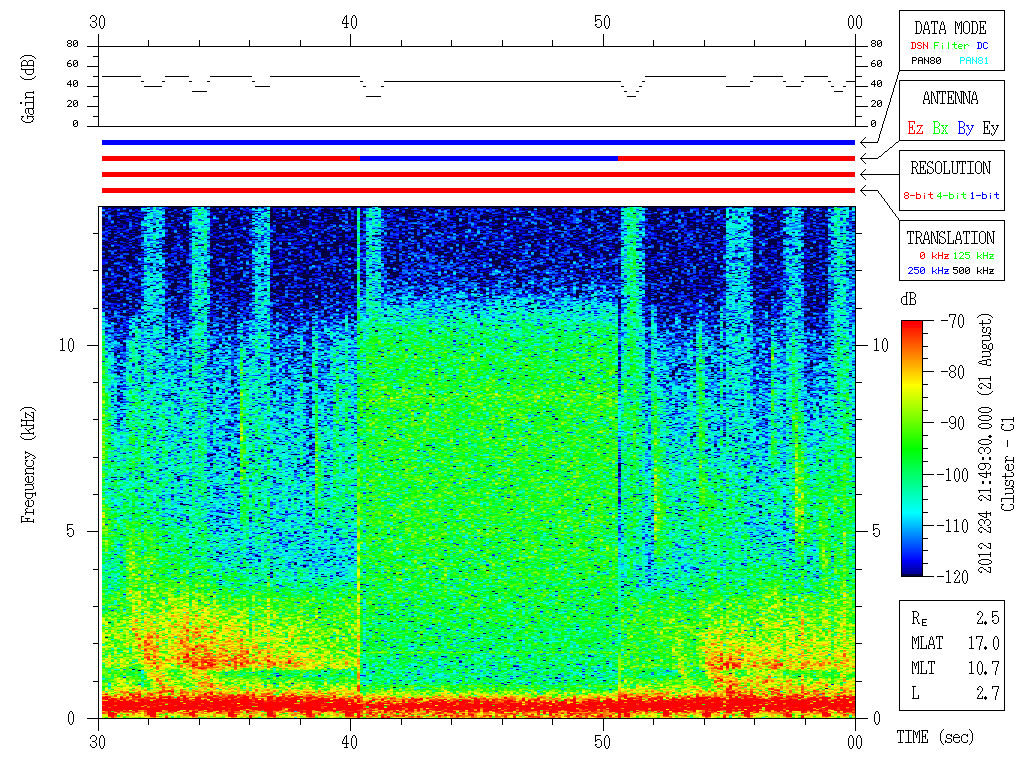Click the blue data mode bar
This screenshot has width=1024, height=768.
coord(478,142)
